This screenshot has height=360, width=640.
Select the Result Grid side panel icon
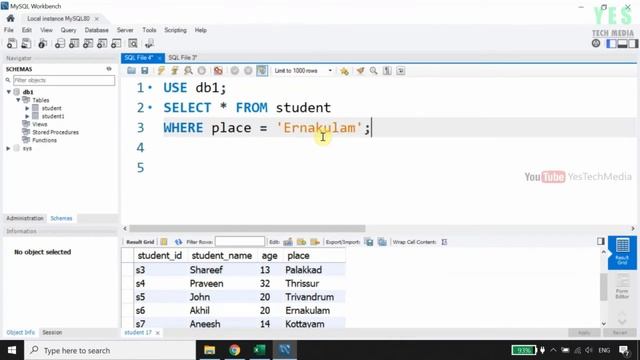[622, 252]
